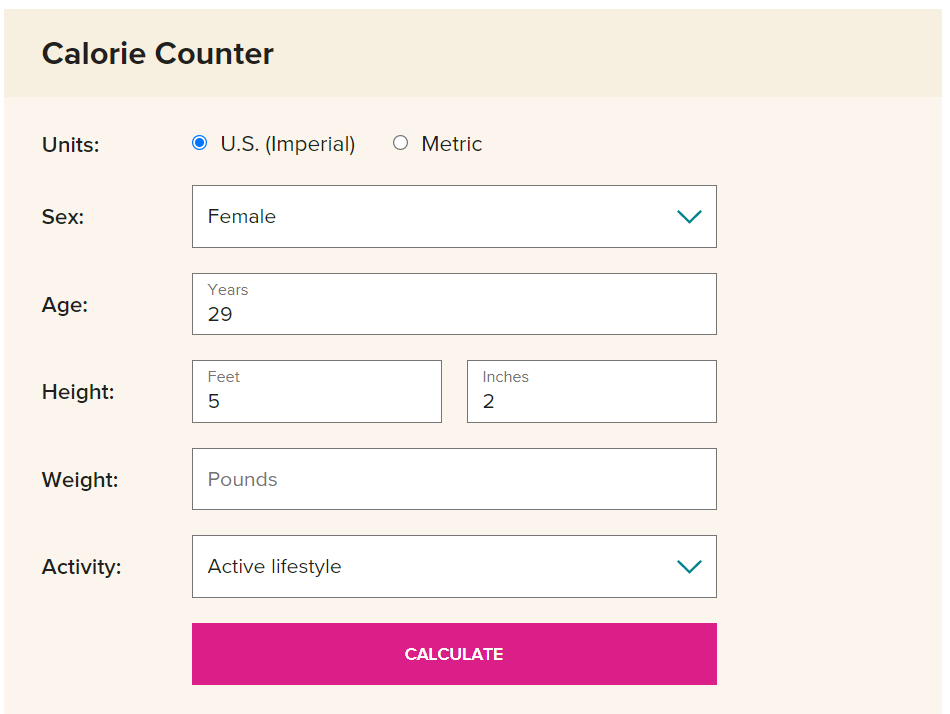Click the Height: field label

coord(78,392)
